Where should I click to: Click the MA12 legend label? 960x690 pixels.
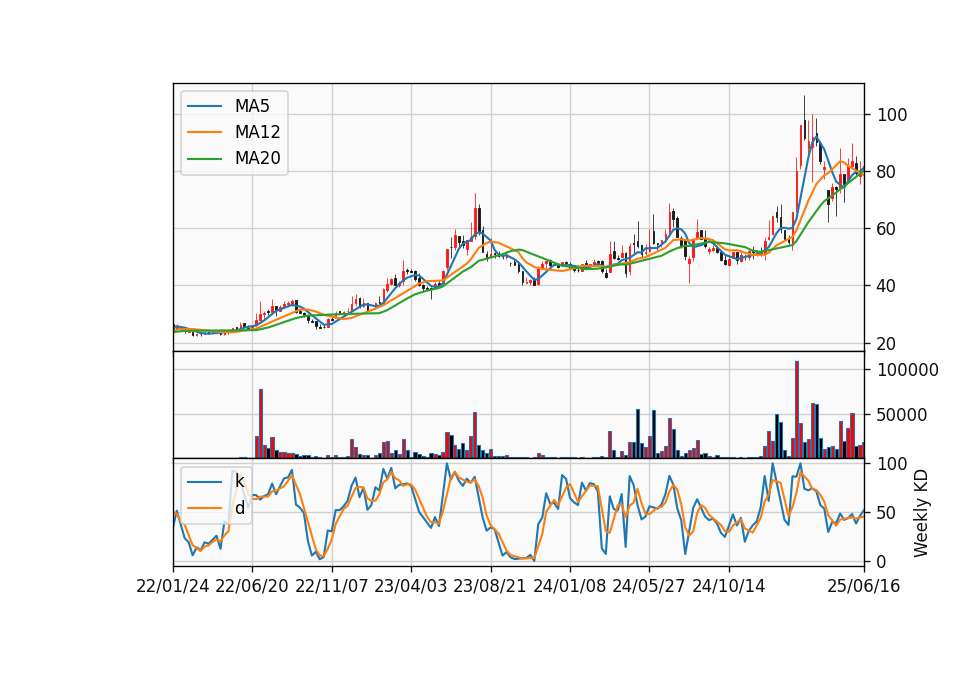[257, 132]
